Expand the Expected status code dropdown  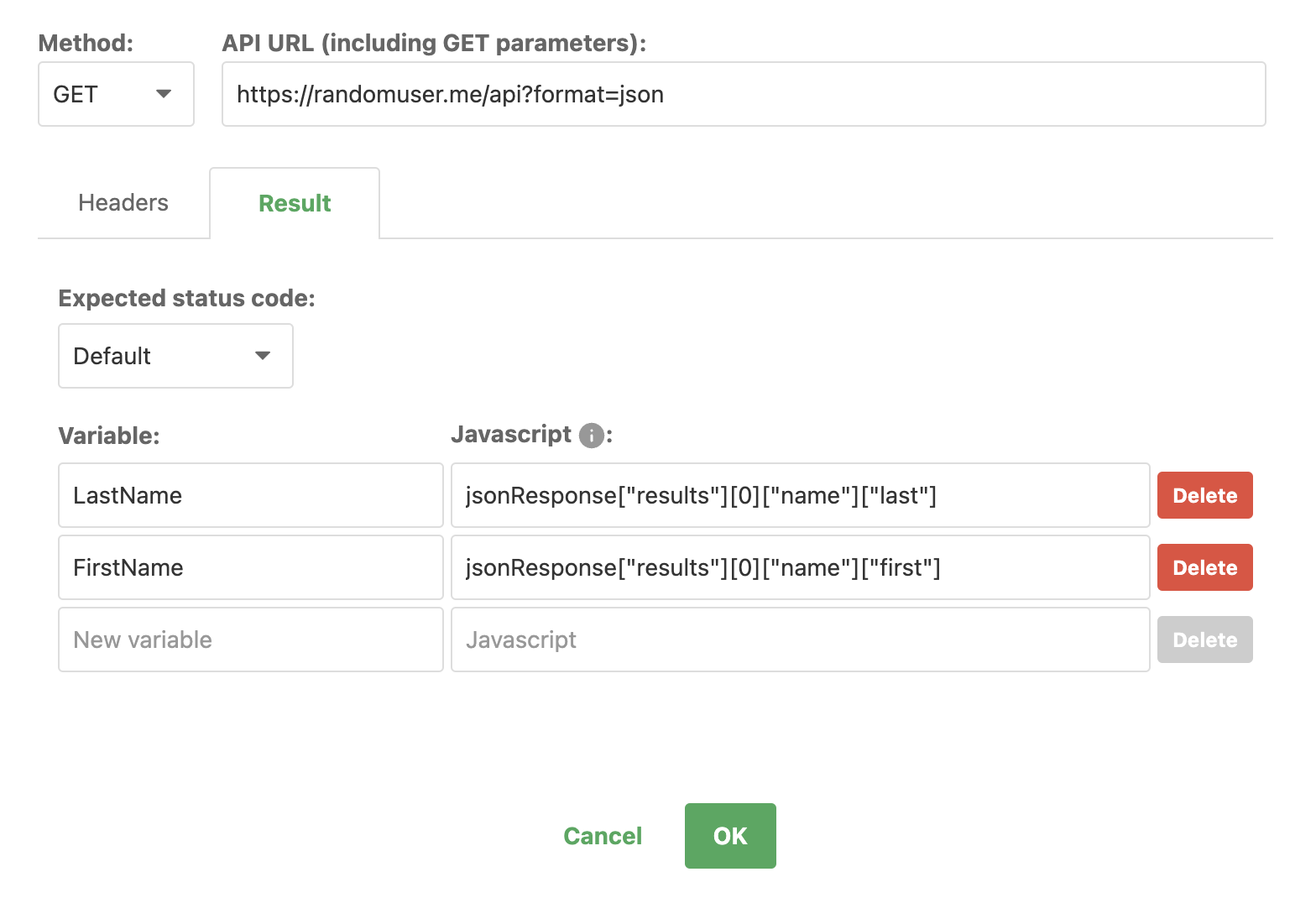coord(175,356)
